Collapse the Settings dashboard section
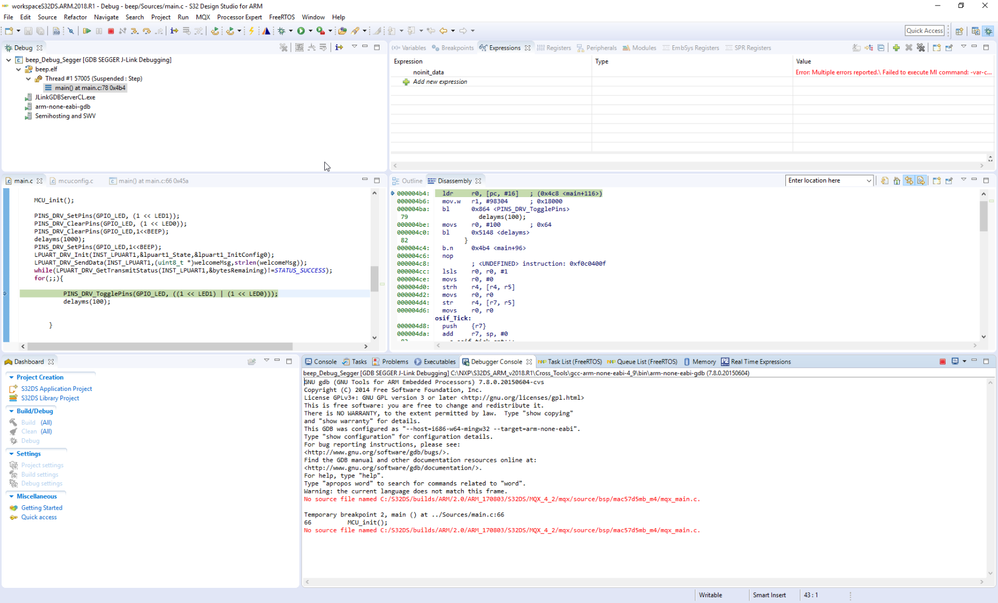Viewport: 998px width, 603px height. pyautogui.click(x=11, y=454)
